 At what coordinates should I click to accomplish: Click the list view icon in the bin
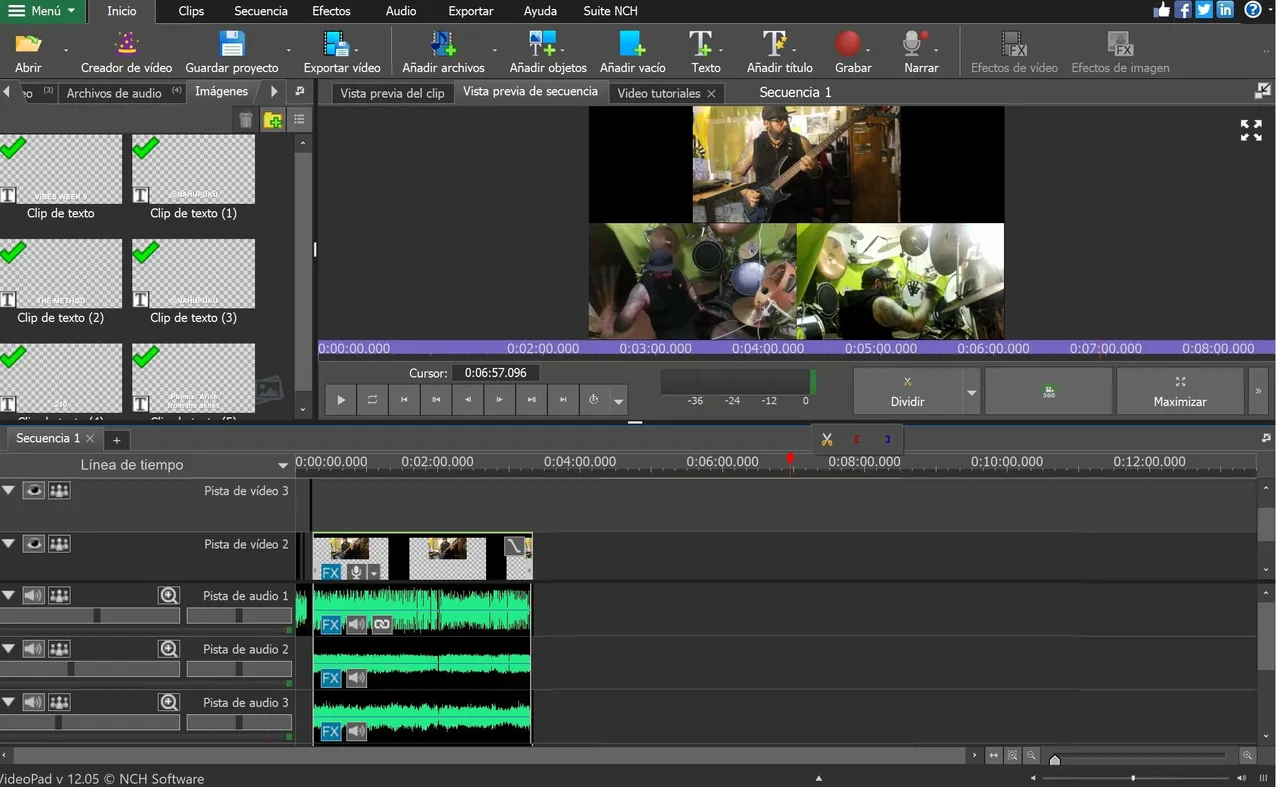(299, 120)
